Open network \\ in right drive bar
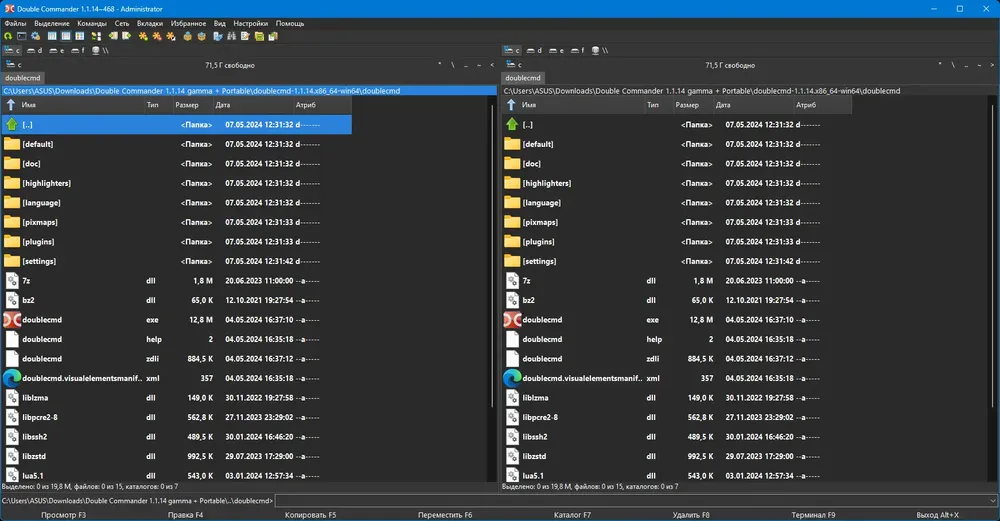The image size is (1000, 521). pos(601,50)
